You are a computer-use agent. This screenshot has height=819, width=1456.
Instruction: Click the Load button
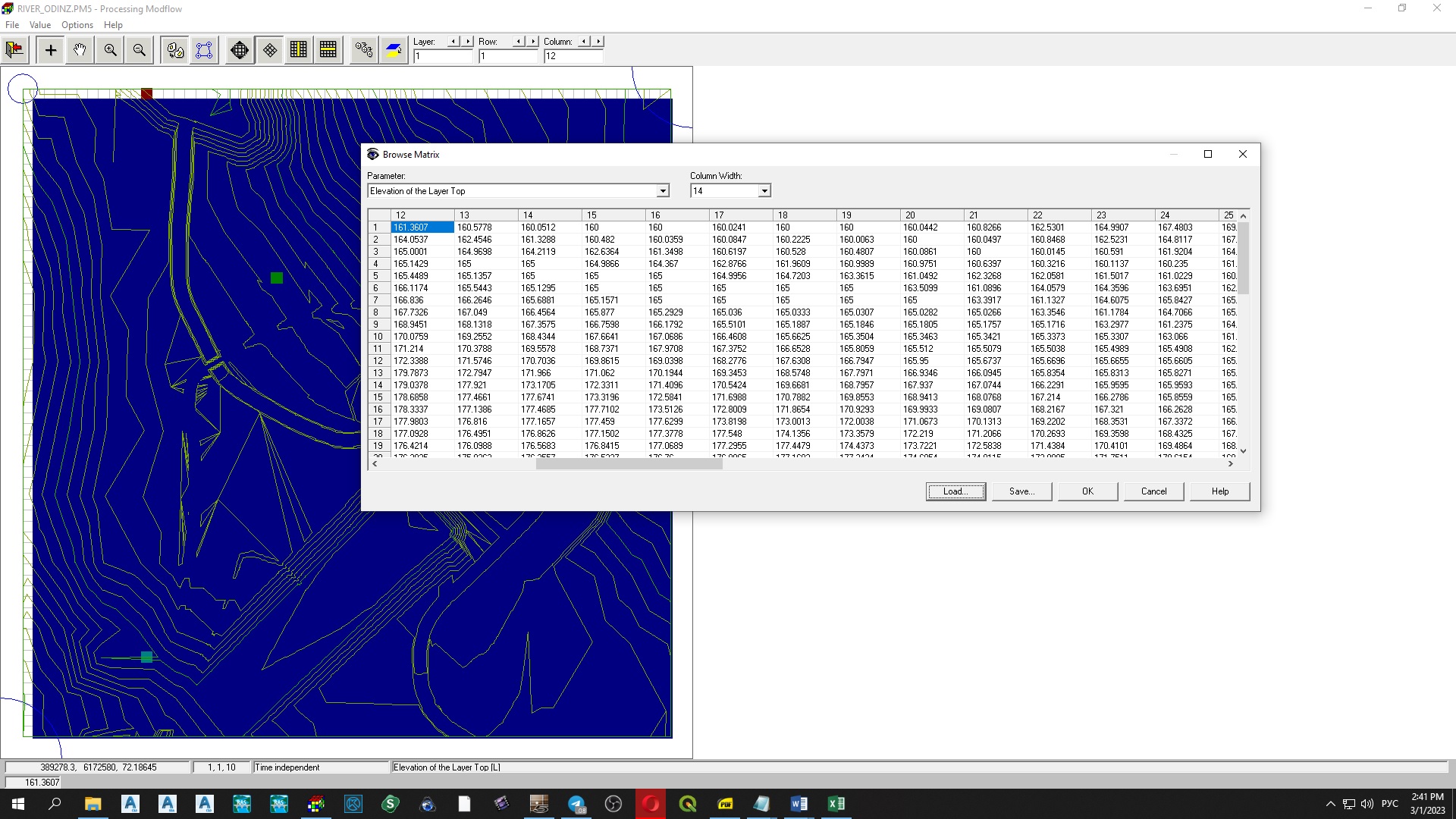(955, 491)
